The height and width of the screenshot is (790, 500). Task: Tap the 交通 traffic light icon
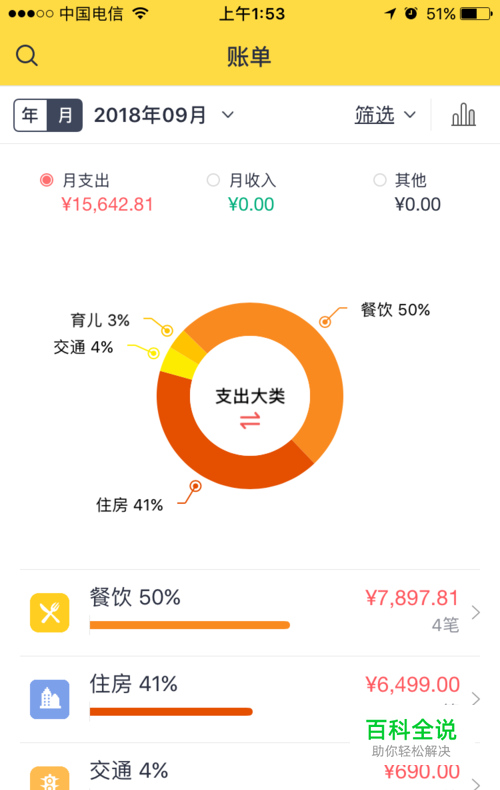(x=49, y=778)
